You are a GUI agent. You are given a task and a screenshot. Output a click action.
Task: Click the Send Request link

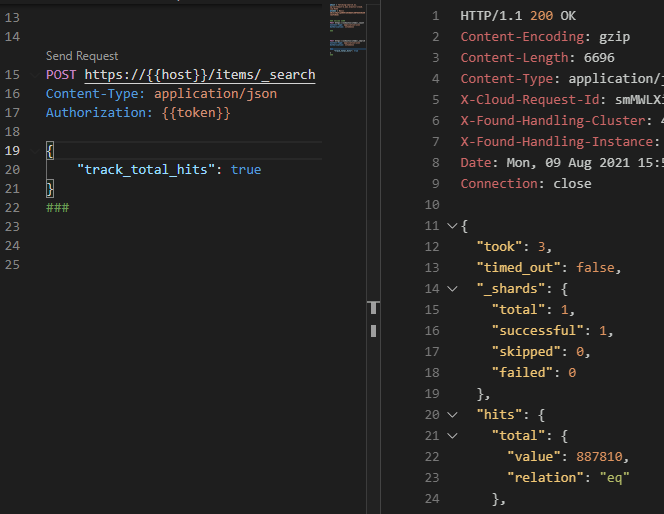[x=82, y=56]
